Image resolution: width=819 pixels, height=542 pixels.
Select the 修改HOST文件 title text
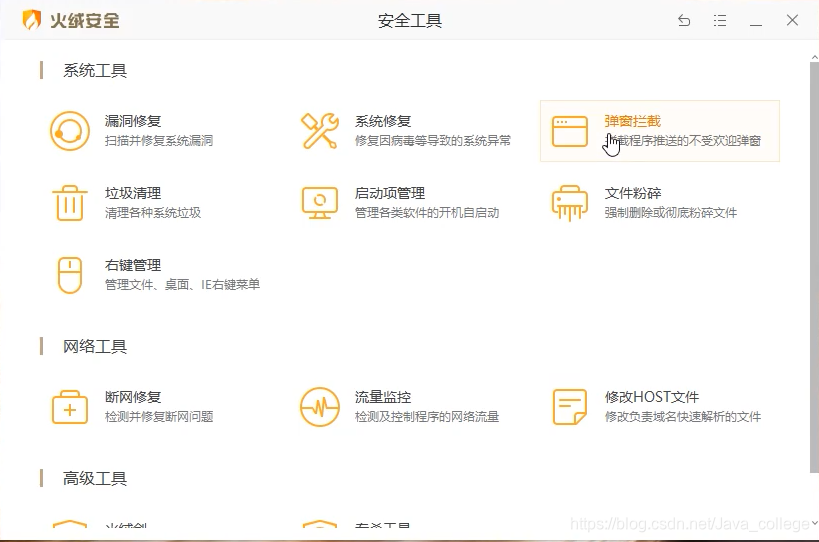point(652,397)
